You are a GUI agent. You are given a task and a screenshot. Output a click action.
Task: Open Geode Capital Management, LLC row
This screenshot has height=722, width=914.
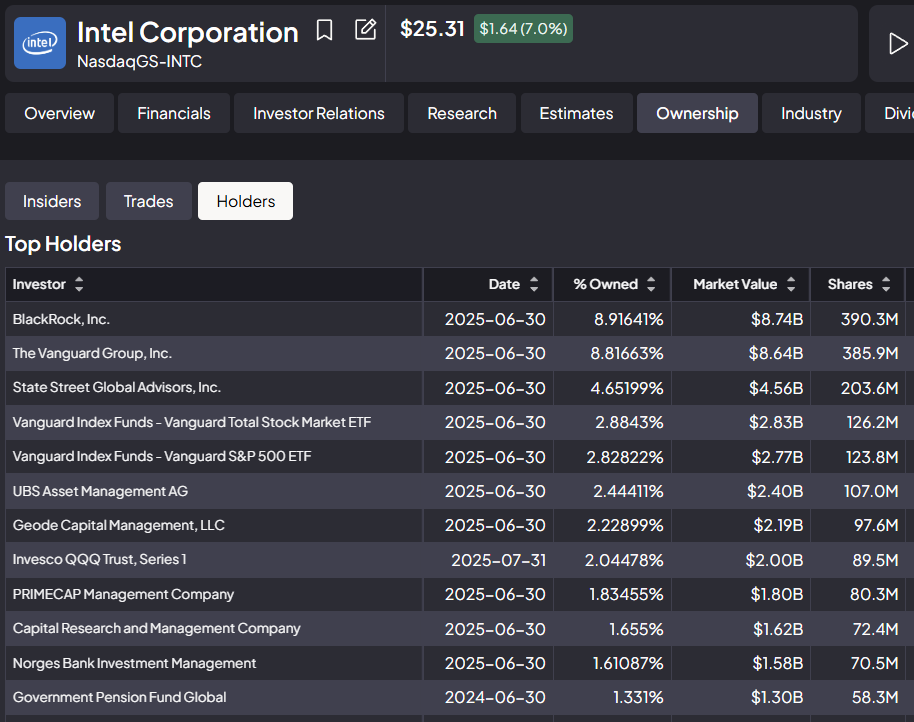455,525
